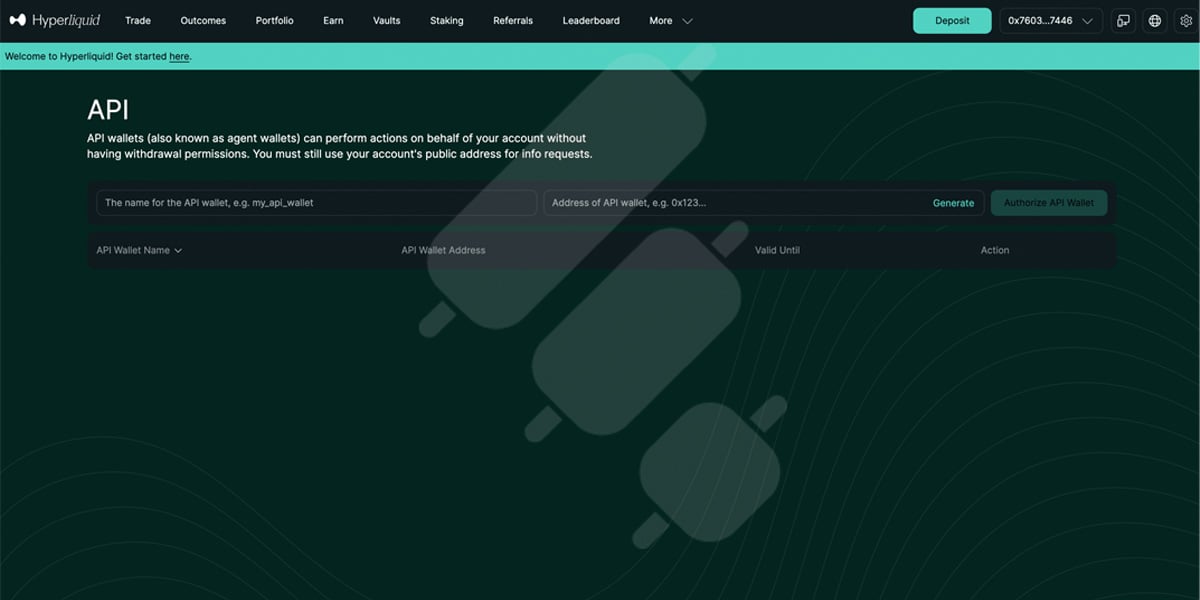
Task: Click Generate to create wallet address
Action: pyautogui.click(x=953, y=203)
